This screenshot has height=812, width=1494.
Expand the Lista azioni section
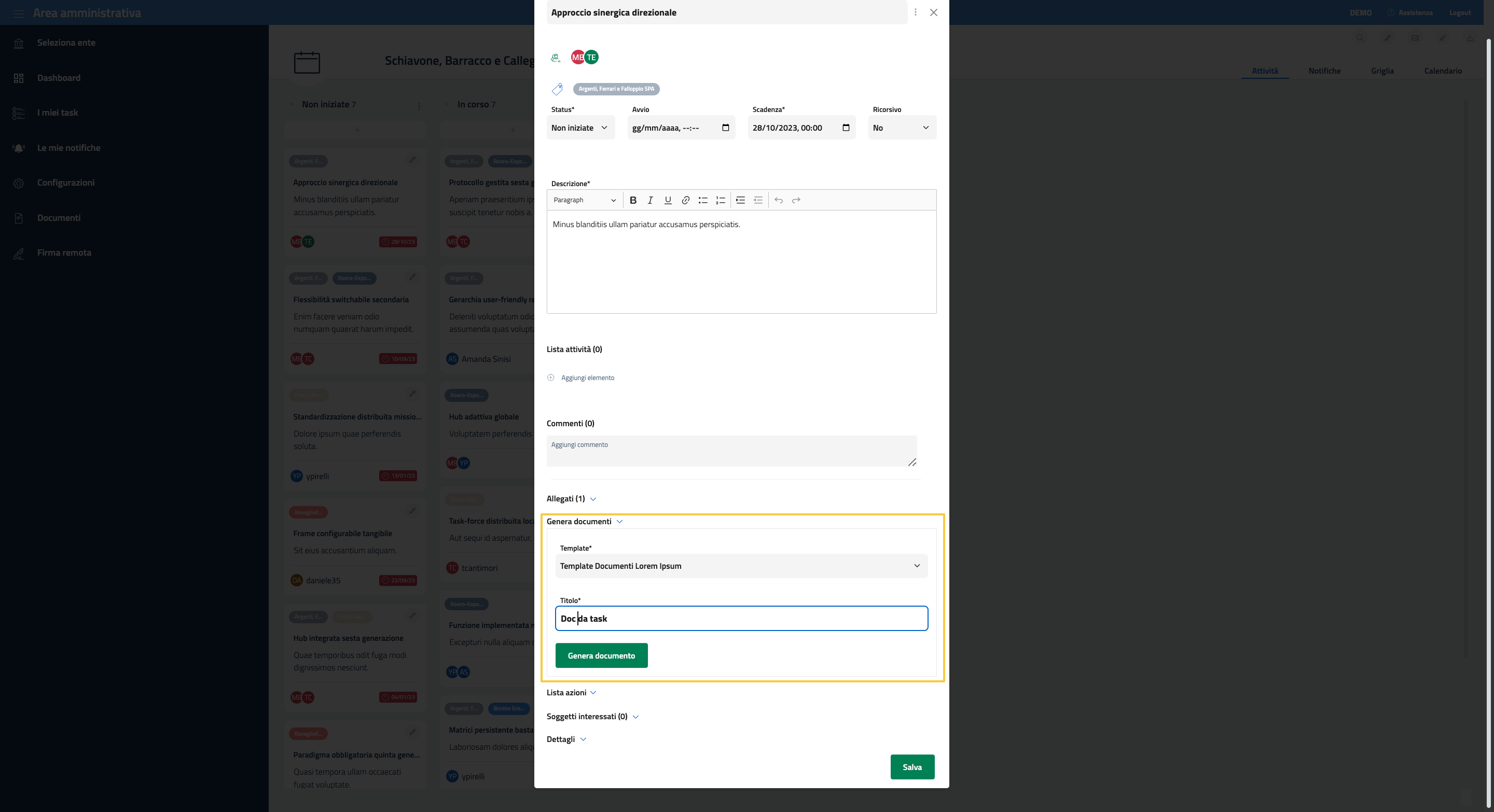tap(571, 693)
